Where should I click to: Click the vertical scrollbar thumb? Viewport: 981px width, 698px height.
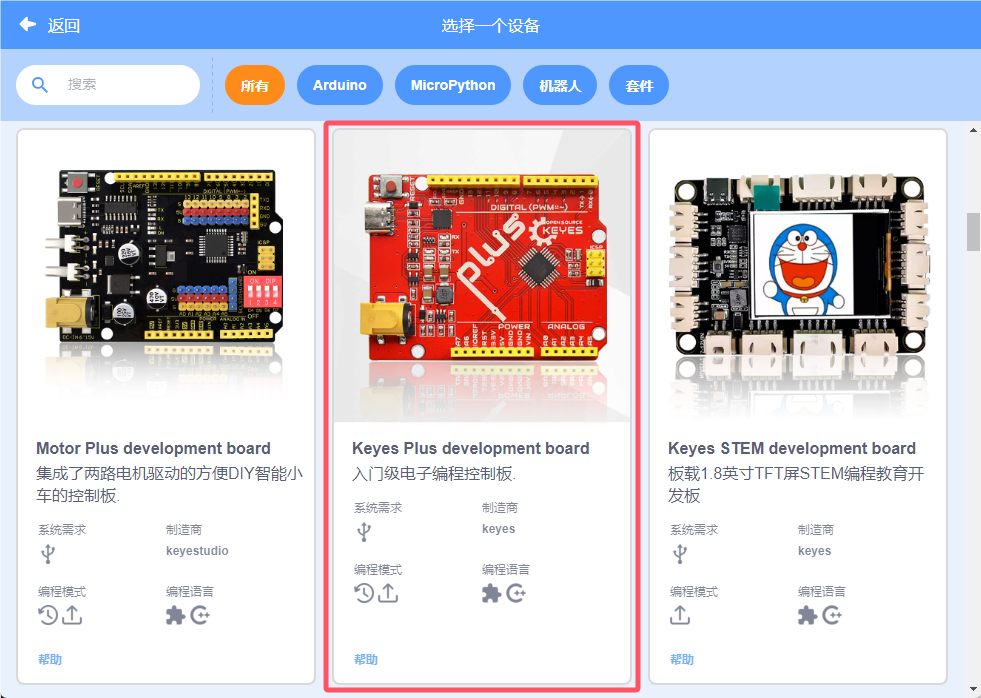[973, 231]
